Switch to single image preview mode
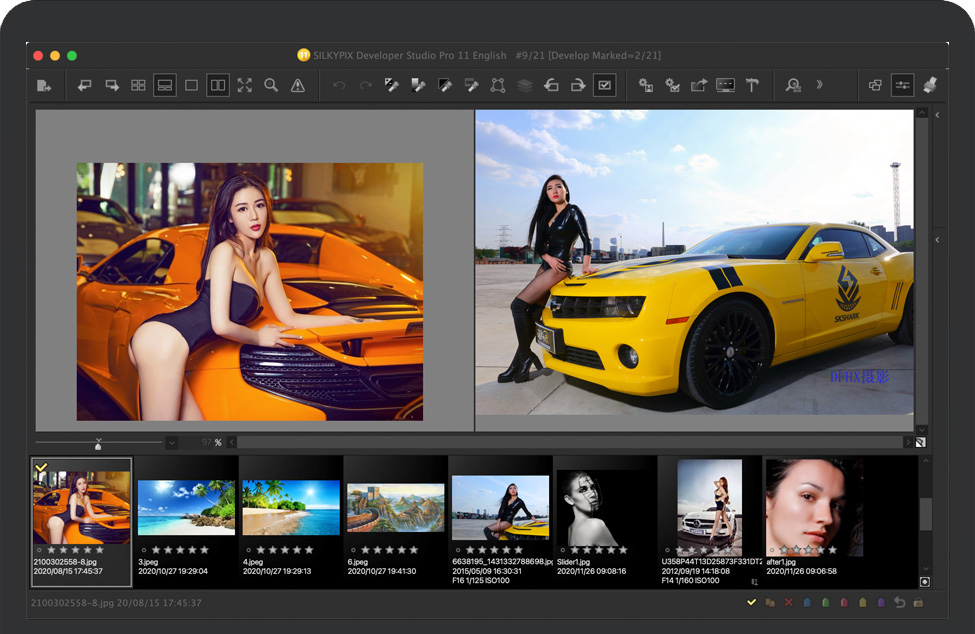 191,86
